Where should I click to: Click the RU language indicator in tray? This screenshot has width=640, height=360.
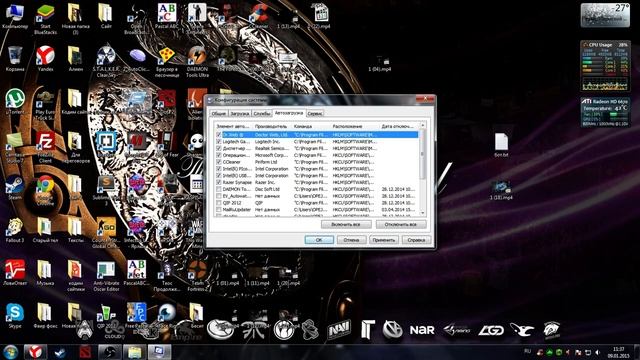527,351
